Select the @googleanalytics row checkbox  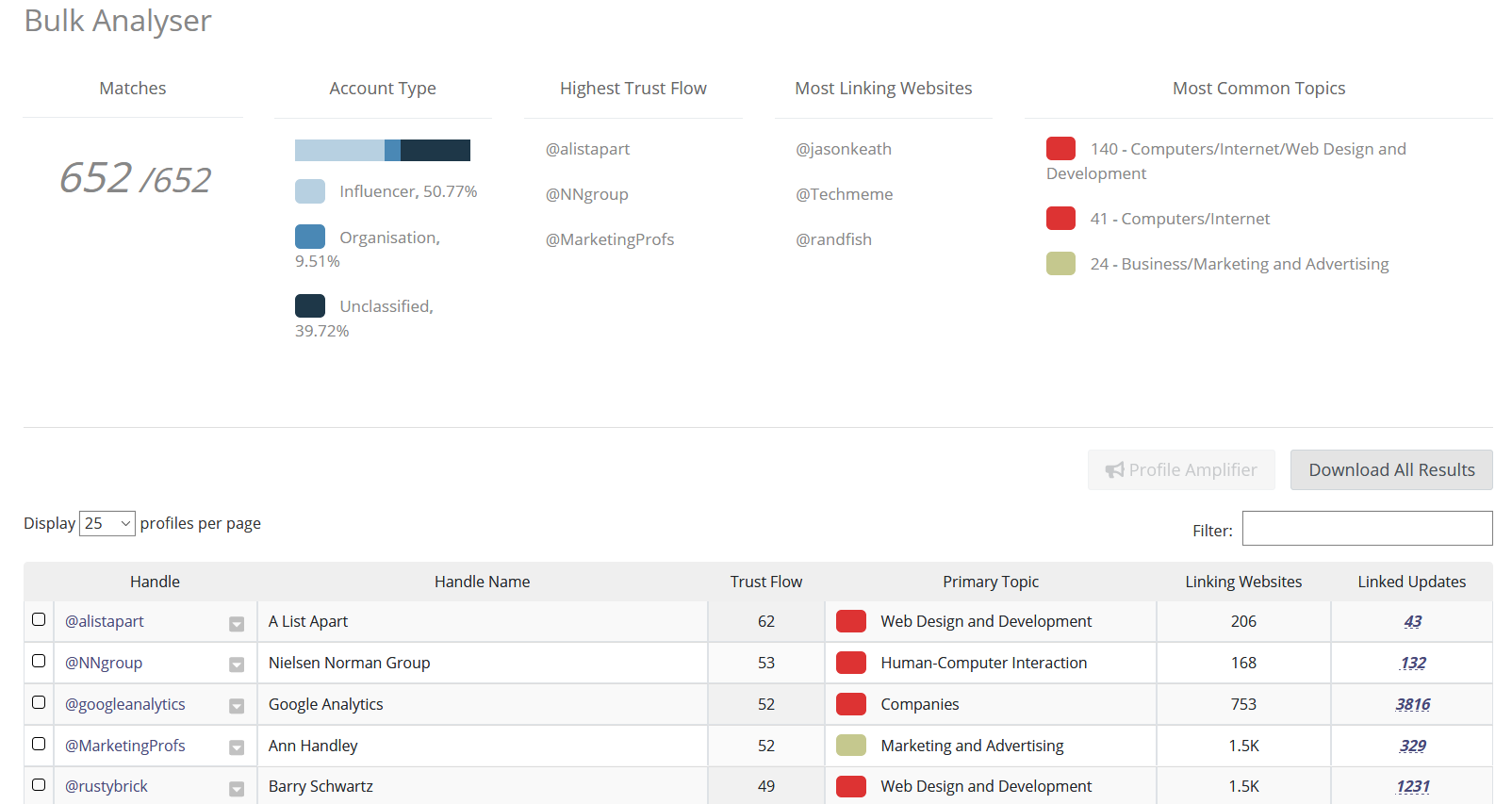click(39, 702)
